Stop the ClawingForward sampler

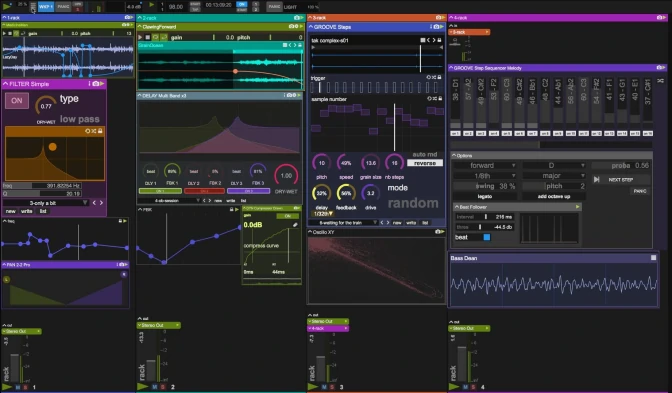click(x=147, y=37)
